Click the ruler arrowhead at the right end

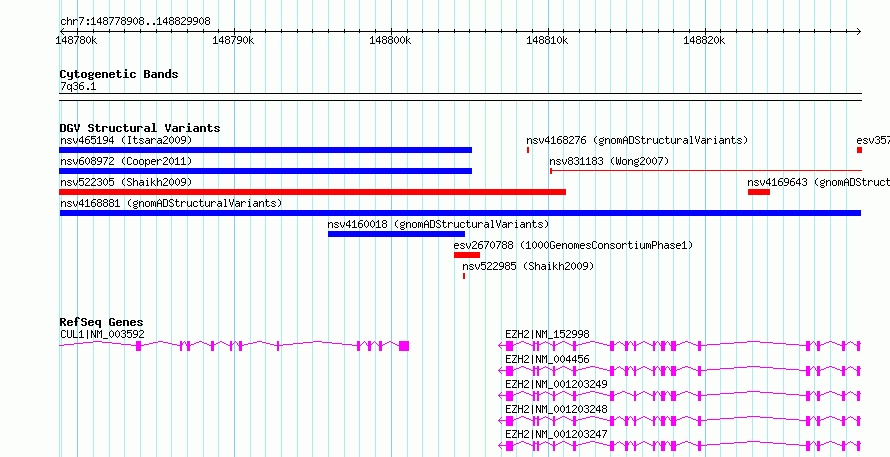pos(858,31)
